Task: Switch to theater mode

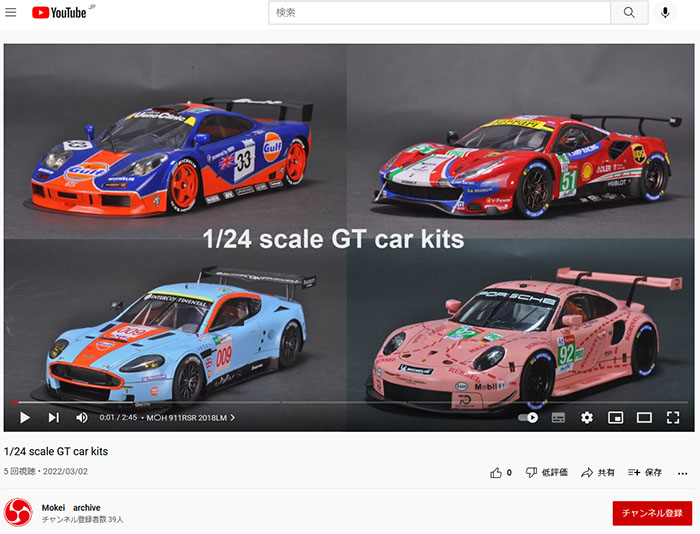Action: [644, 417]
